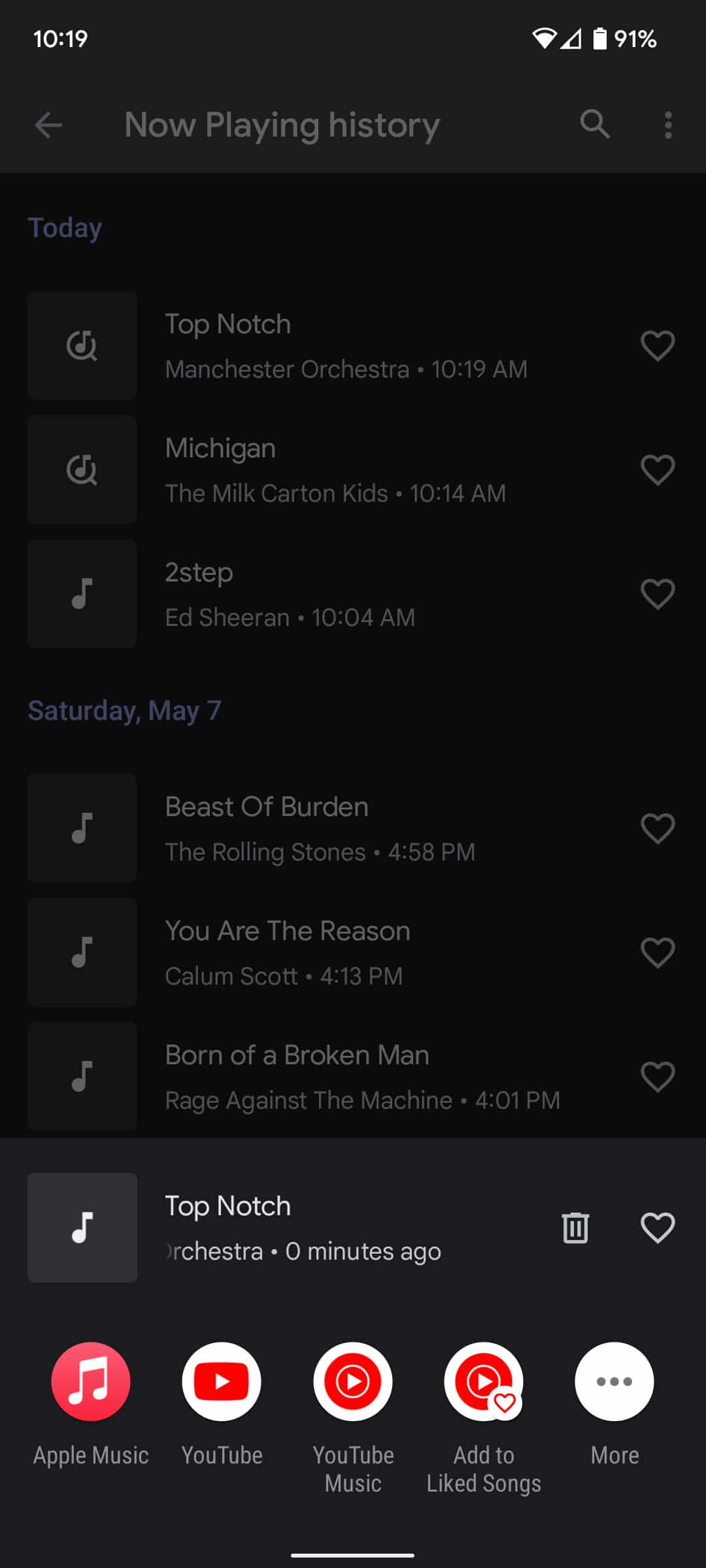
Task: Go back using the arrow icon
Action: click(48, 125)
